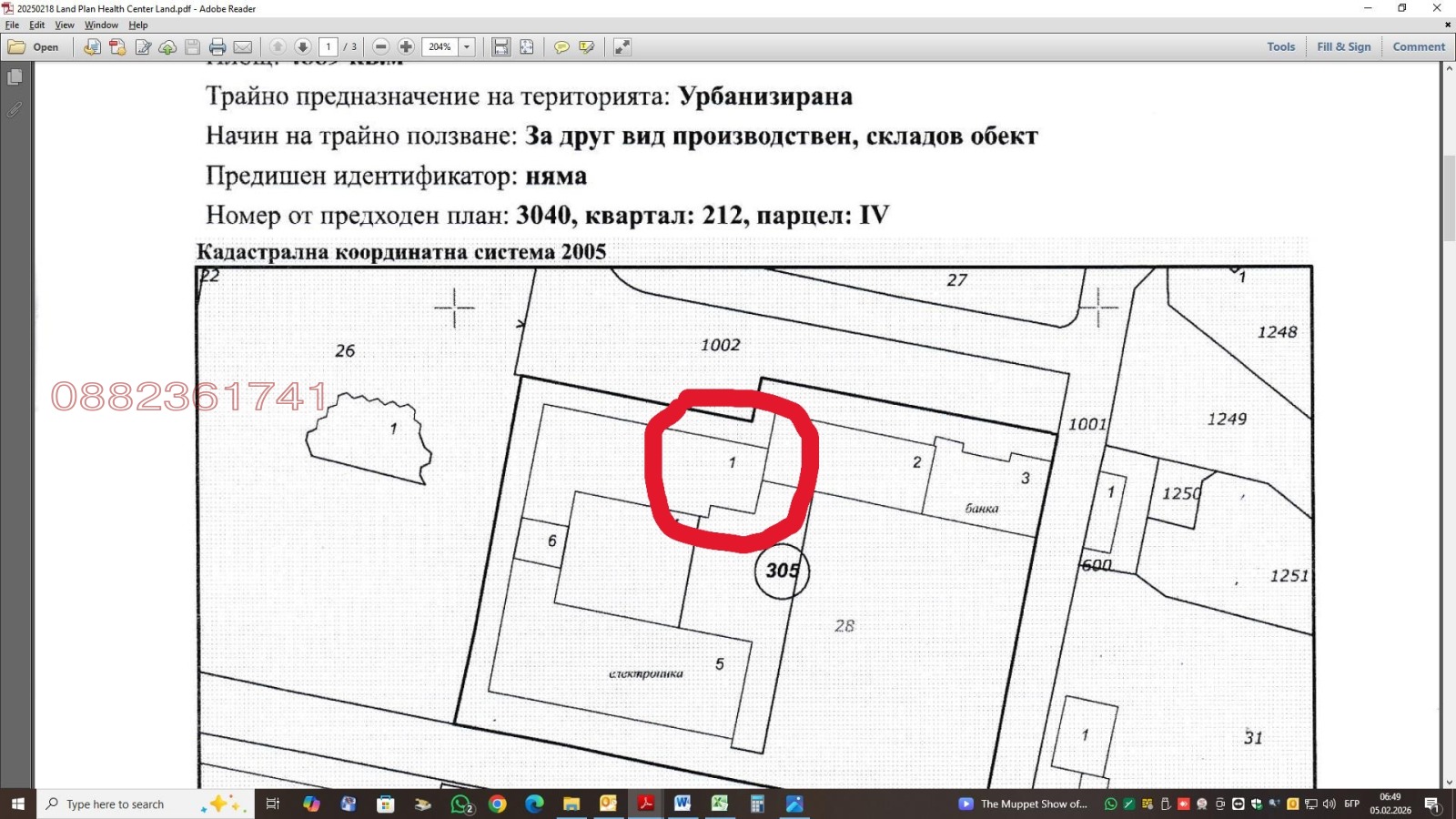This screenshot has height=819, width=1456.
Task: Open the Edit menu
Action: 36,25
